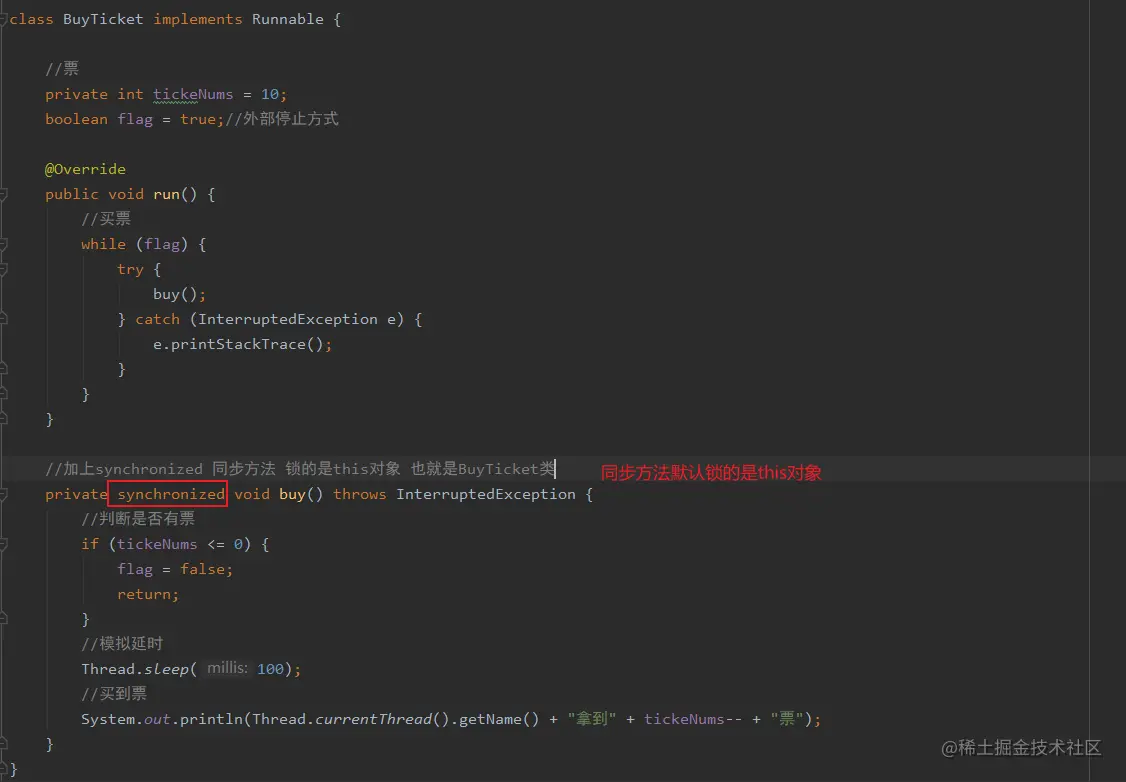Collapse the catch block fold marker

tap(3, 319)
